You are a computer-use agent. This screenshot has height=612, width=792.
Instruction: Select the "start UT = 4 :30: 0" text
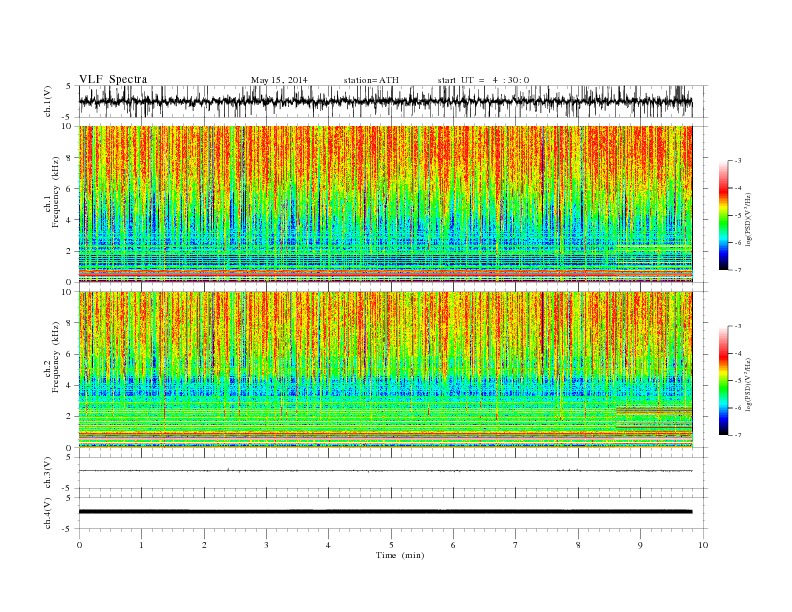coord(483,80)
